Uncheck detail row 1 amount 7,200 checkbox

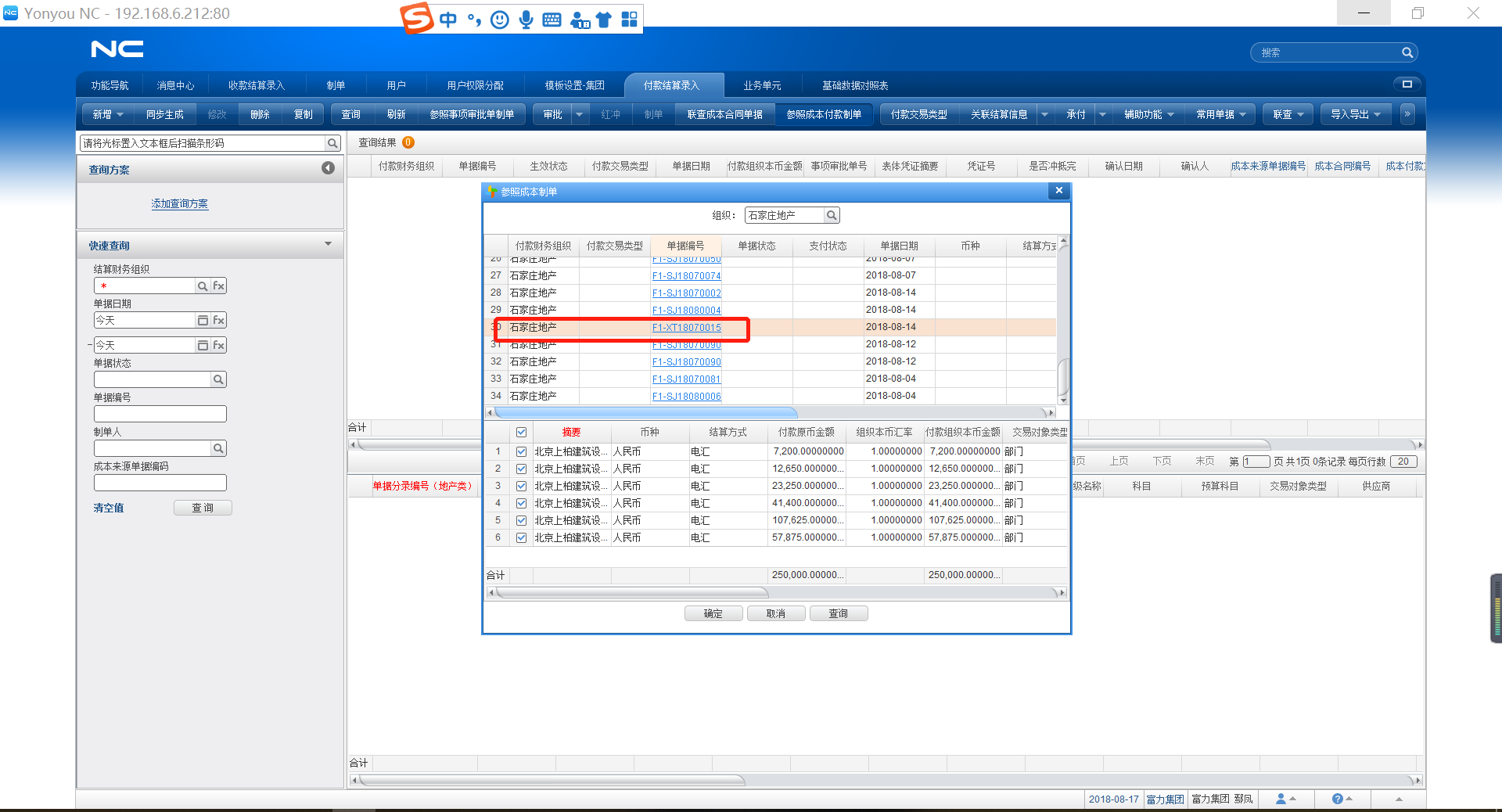[521, 451]
